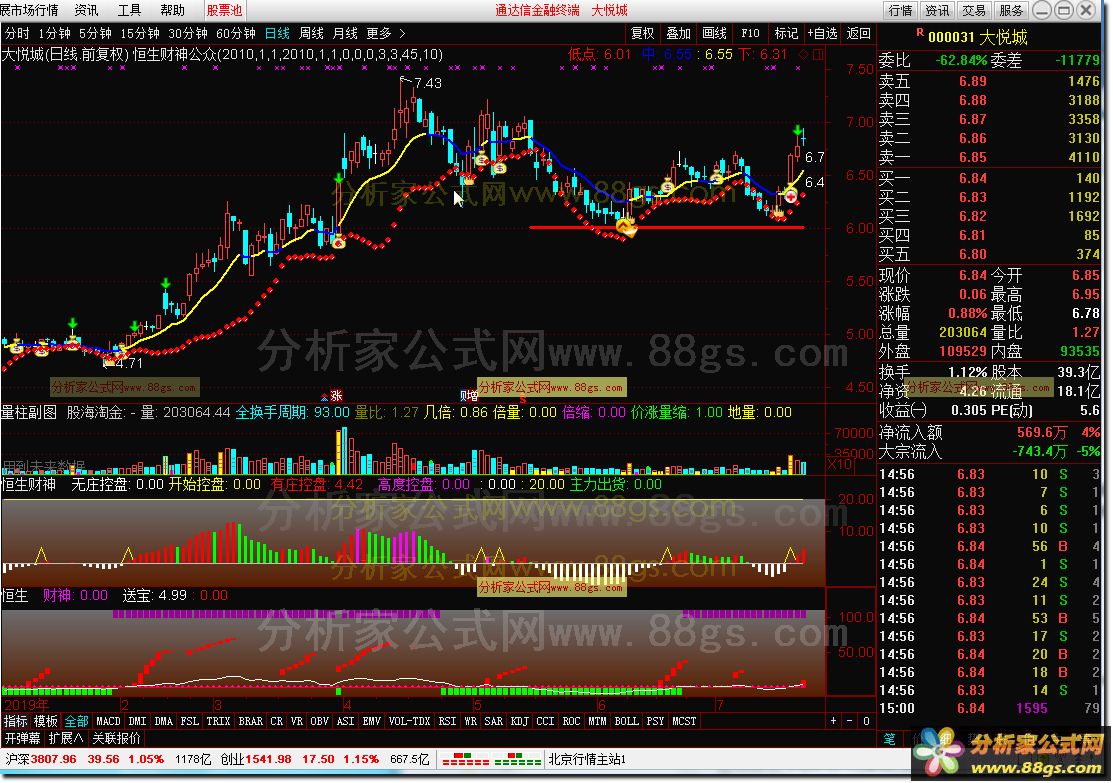Choose the MCST indicator

[x=684, y=721]
